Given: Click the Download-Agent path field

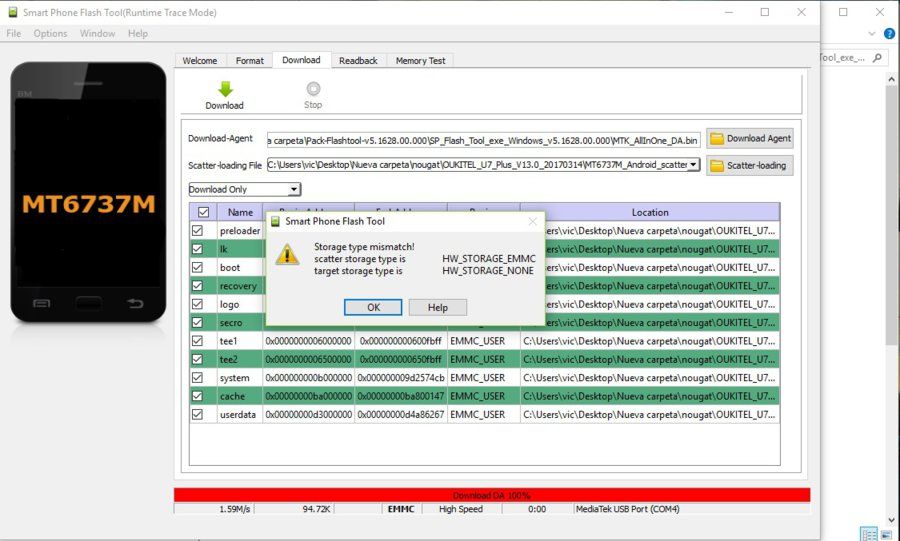Looking at the screenshot, I should [x=483, y=140].
